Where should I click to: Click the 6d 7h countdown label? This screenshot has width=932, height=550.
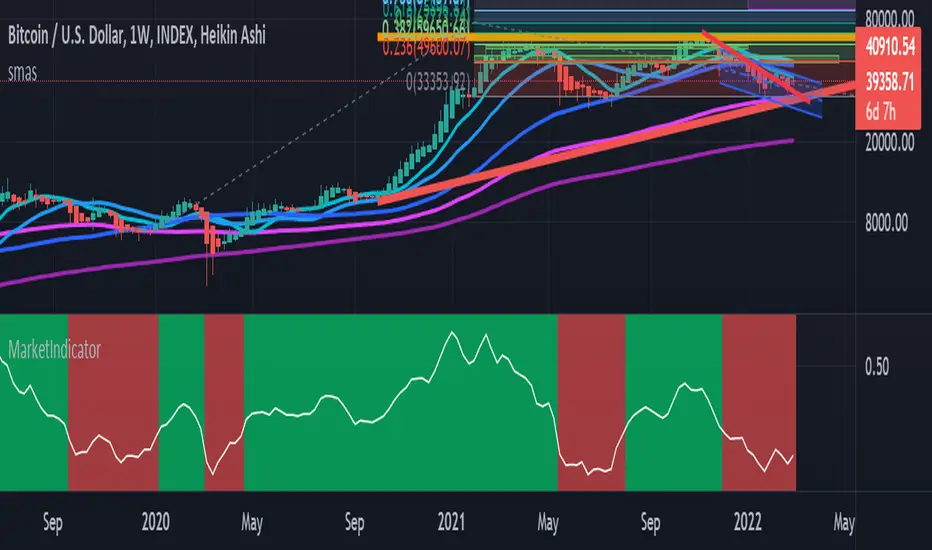880,111
